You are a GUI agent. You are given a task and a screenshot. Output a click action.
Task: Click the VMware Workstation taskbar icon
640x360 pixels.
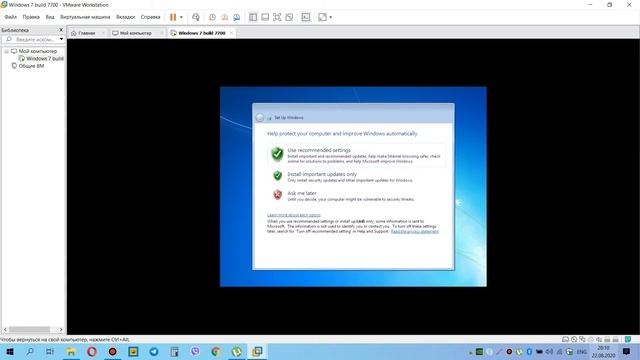257,351
